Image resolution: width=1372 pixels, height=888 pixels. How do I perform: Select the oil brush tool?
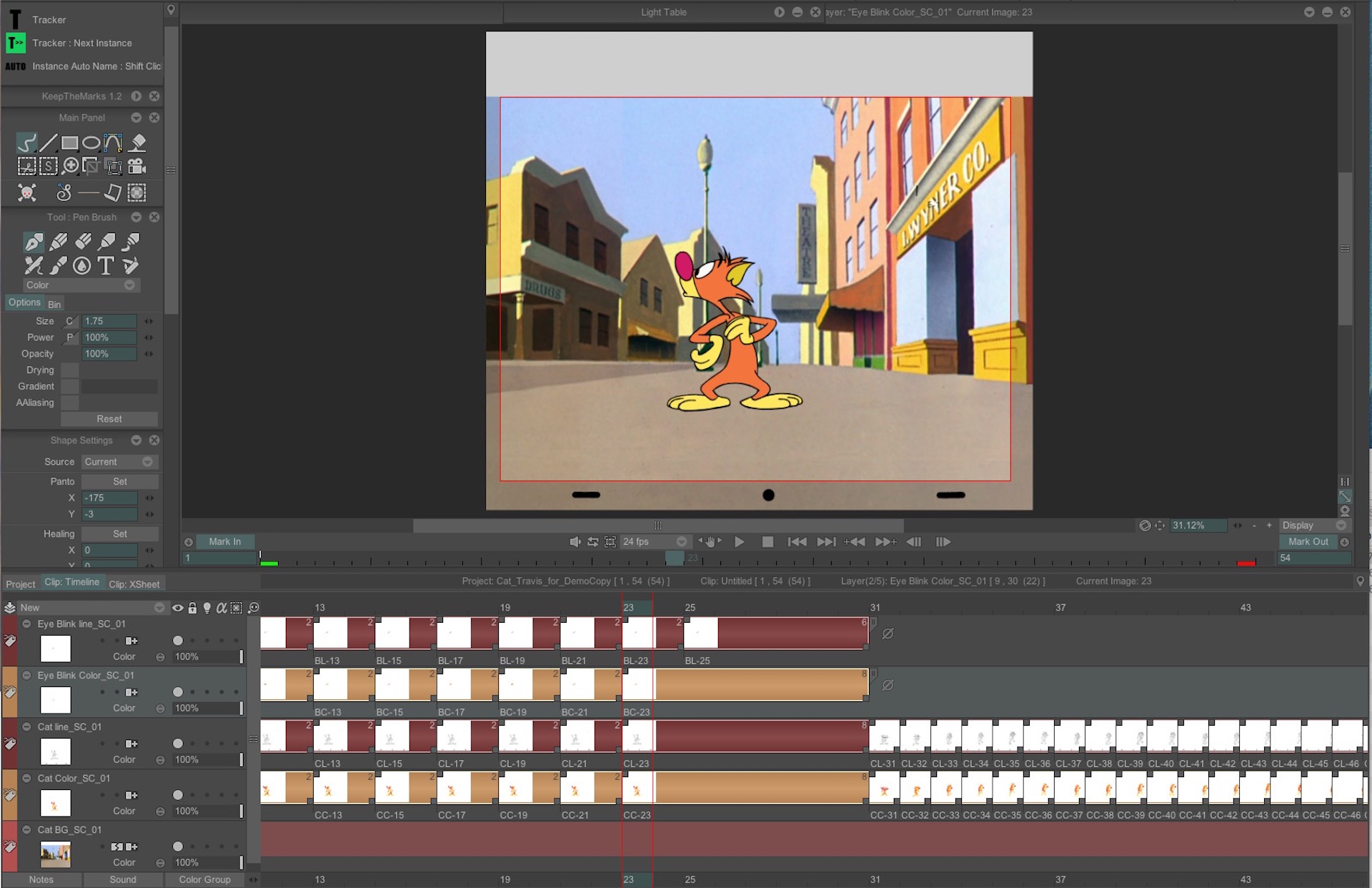point(131,242)
